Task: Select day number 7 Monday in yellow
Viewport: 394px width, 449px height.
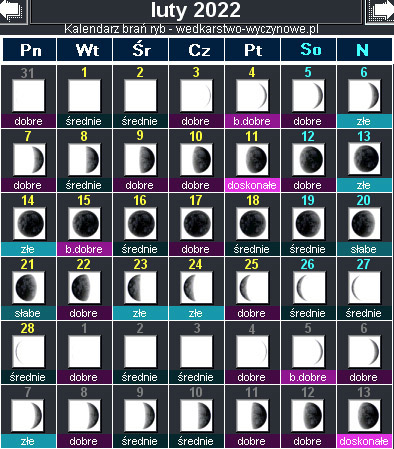Action: [x=28, y=136]
